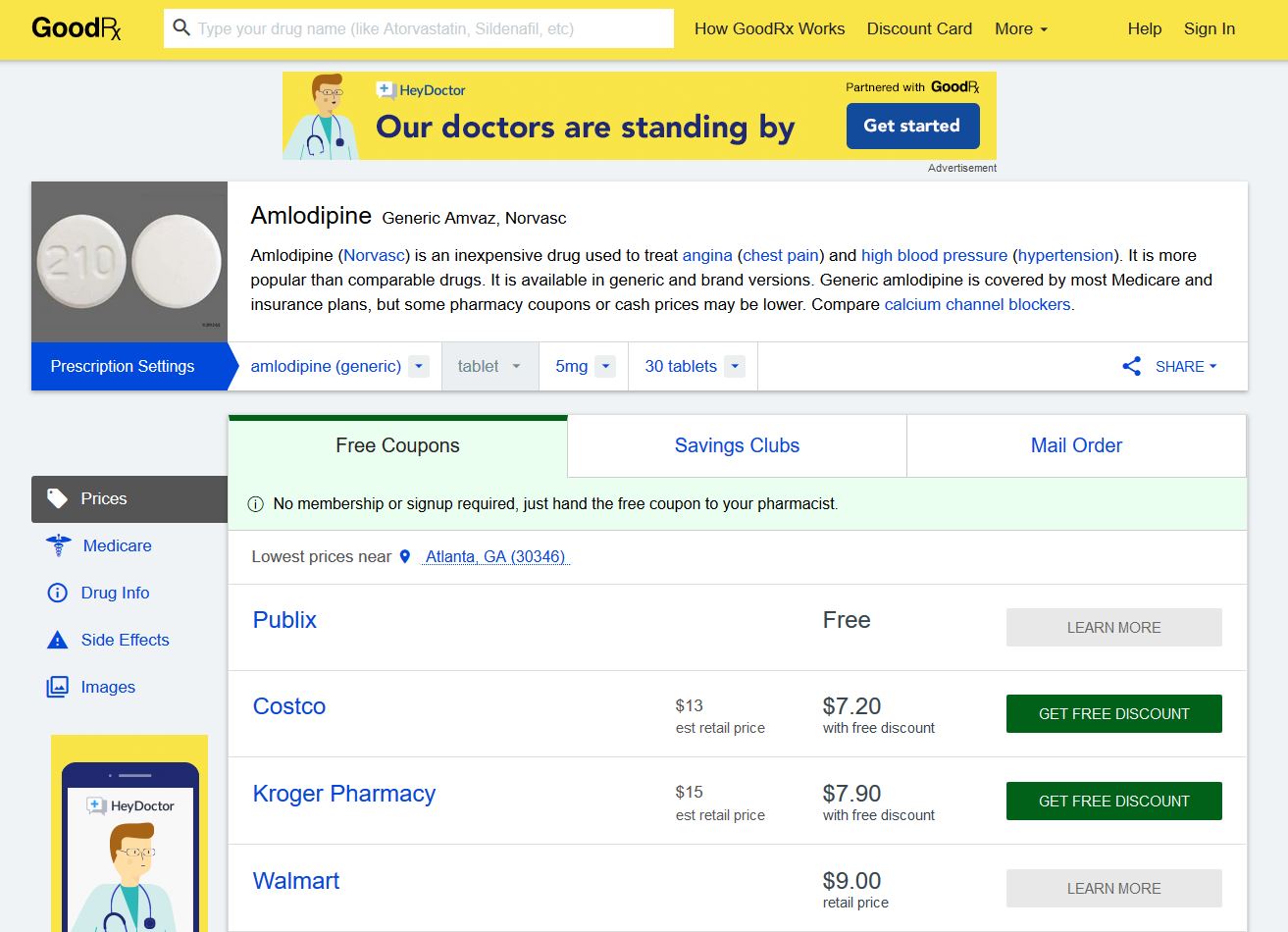Click the Drug Info circle icon
1288x932 pixels.
pyautogui.click(x=58, y=593)
